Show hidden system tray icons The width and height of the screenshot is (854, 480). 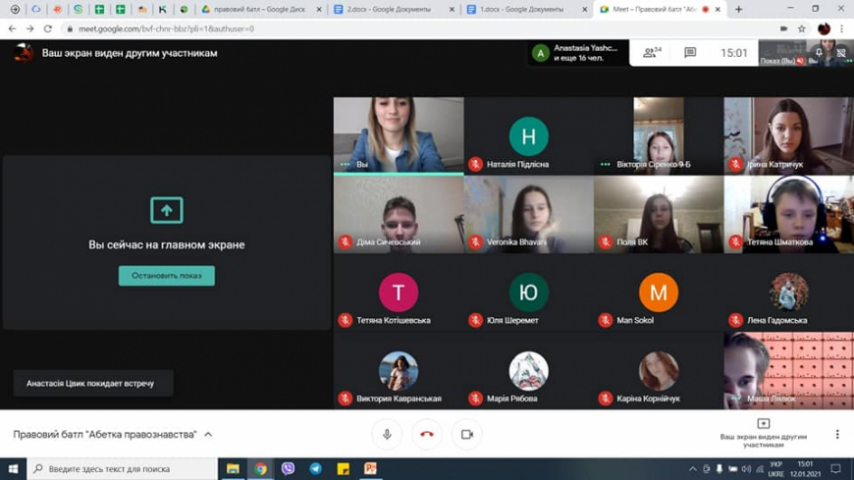point(691,468)
